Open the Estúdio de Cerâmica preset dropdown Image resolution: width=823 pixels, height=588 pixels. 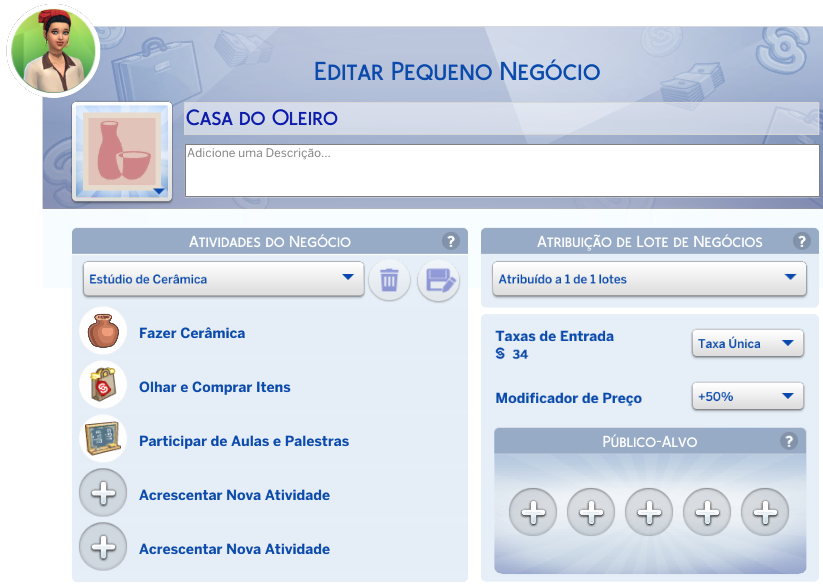click(224, 279)
